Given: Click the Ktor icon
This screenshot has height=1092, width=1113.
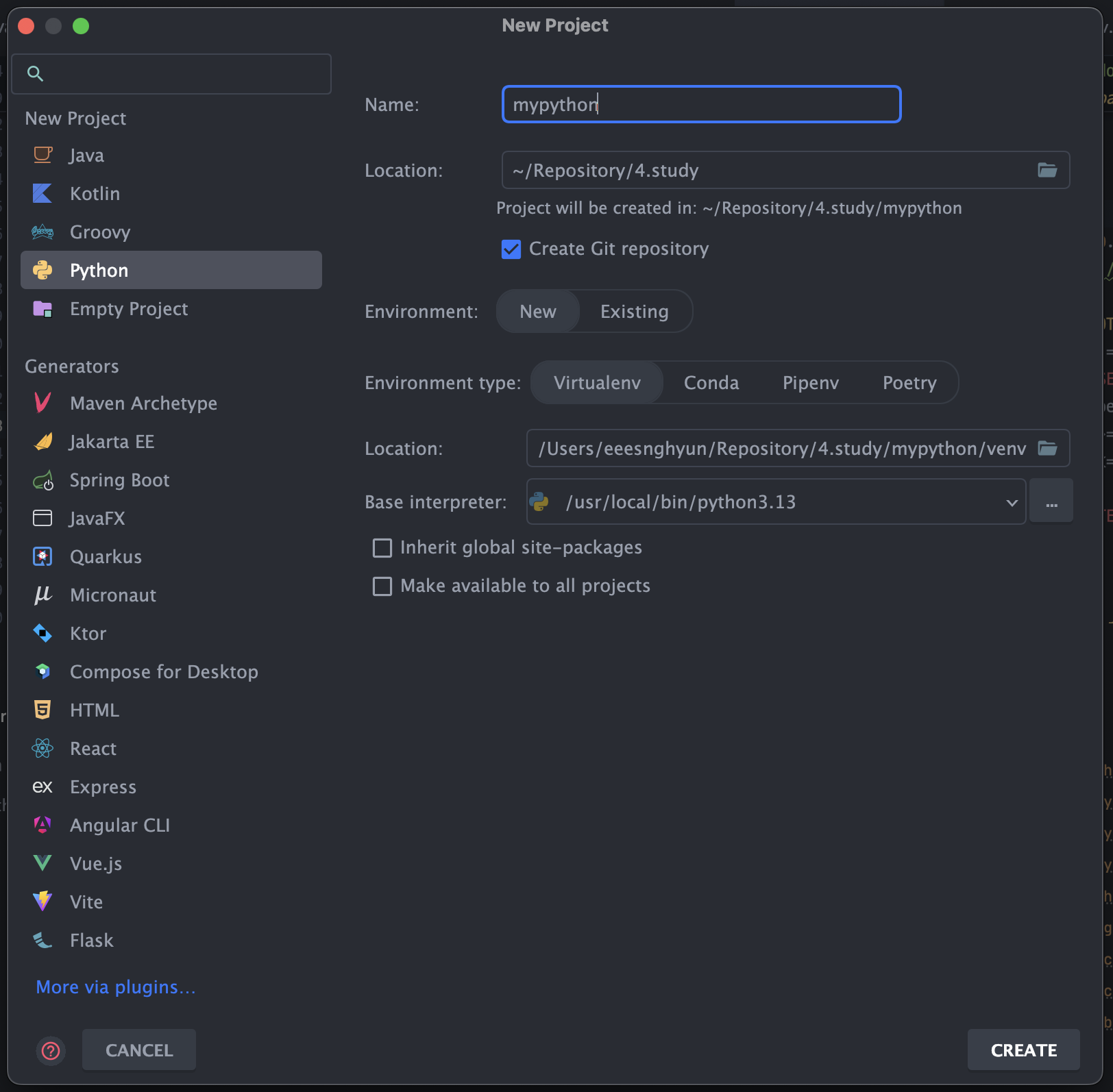Looking at the screenshot, I should coord(42,633).
